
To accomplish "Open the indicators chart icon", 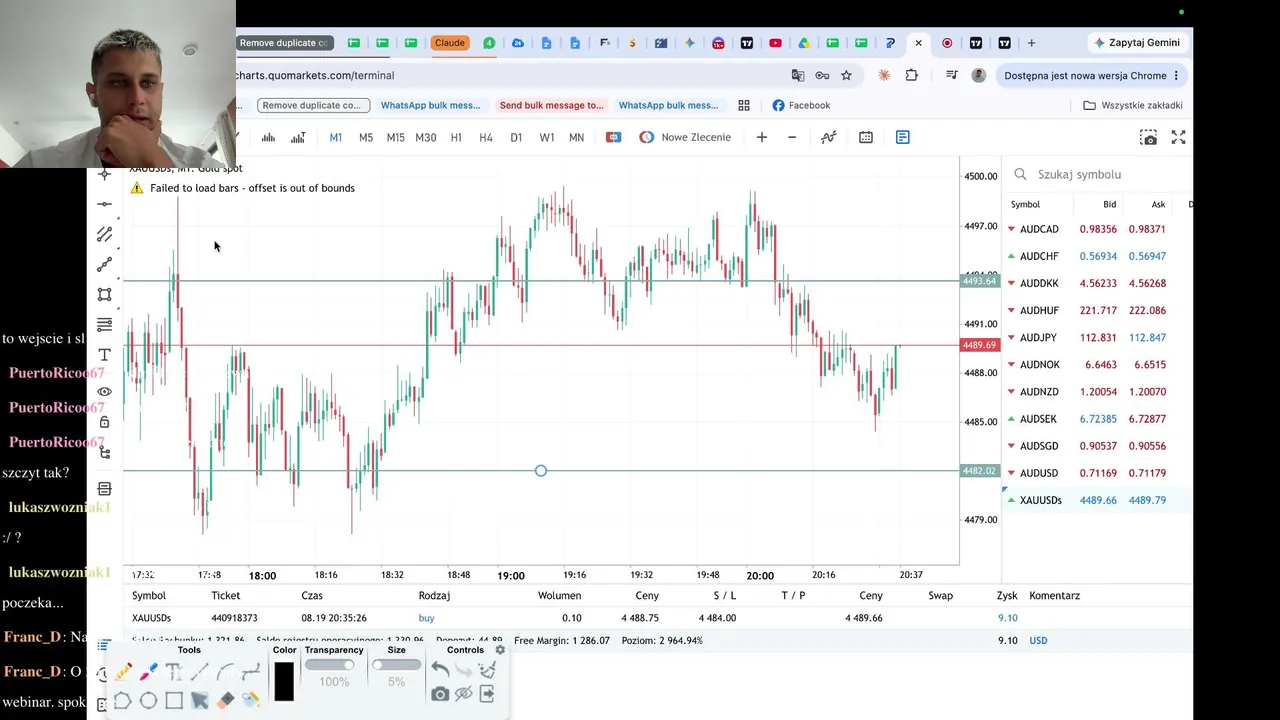I will coord(298,137).
